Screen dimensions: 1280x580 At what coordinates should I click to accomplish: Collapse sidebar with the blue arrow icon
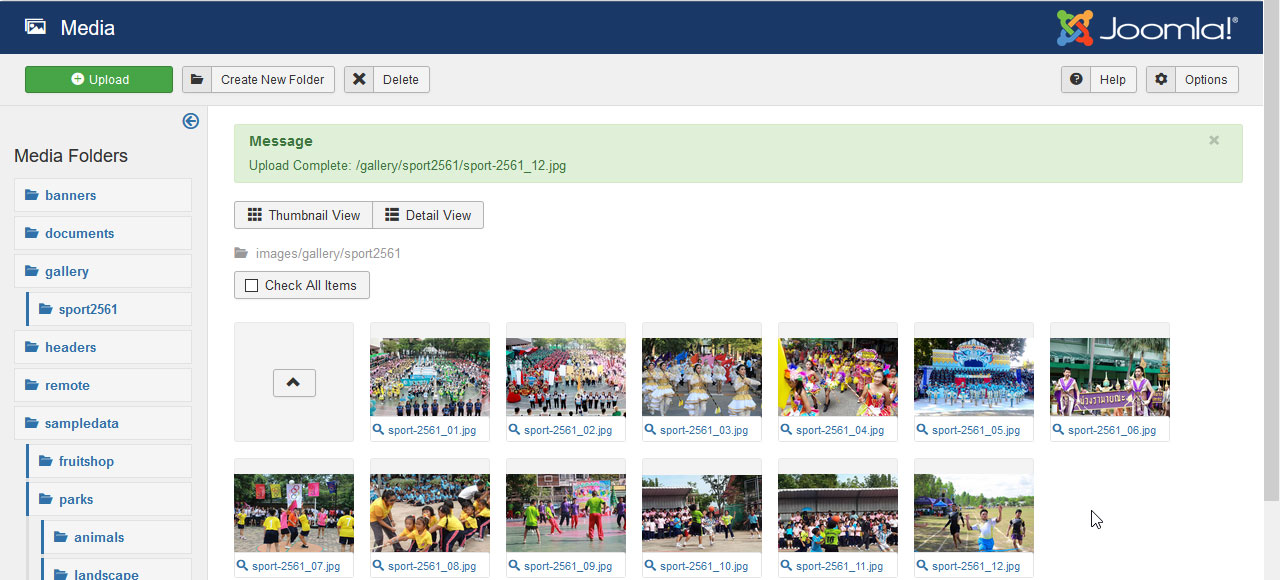click(190, 121)
